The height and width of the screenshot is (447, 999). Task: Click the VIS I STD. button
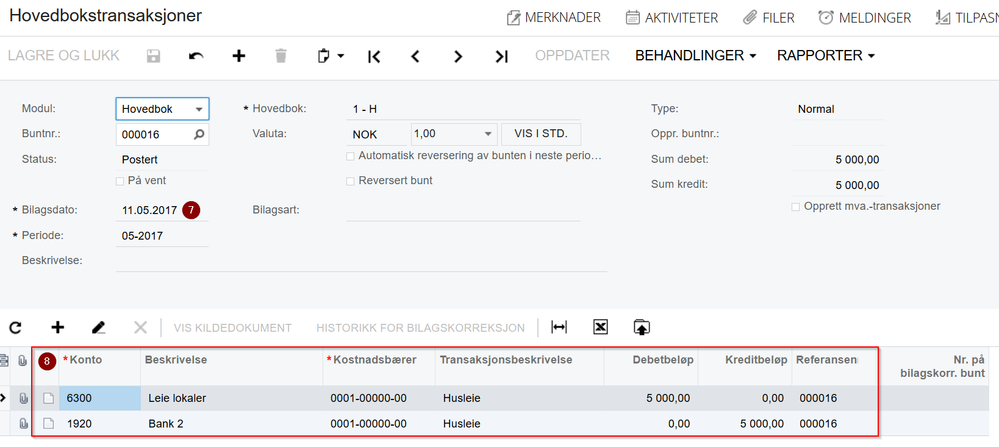[540, 134]
